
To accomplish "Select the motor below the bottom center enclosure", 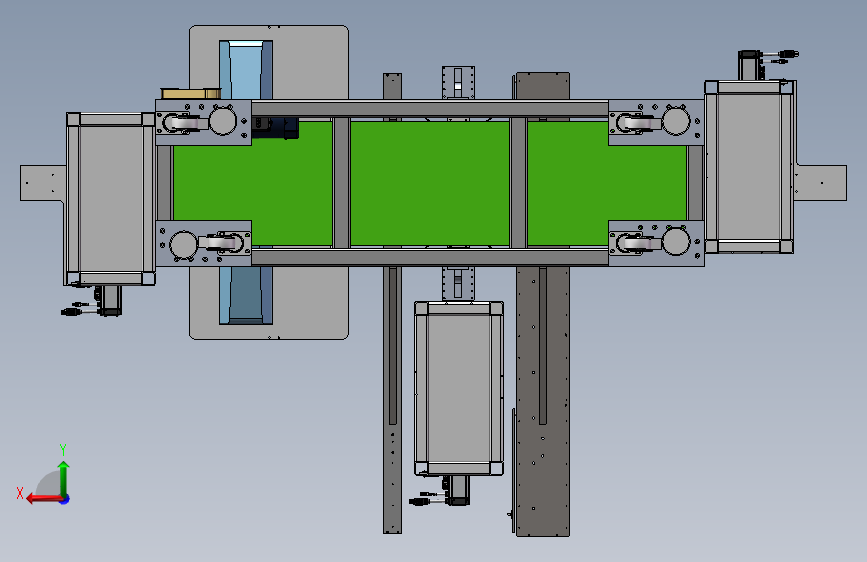I will pos(458,490).
